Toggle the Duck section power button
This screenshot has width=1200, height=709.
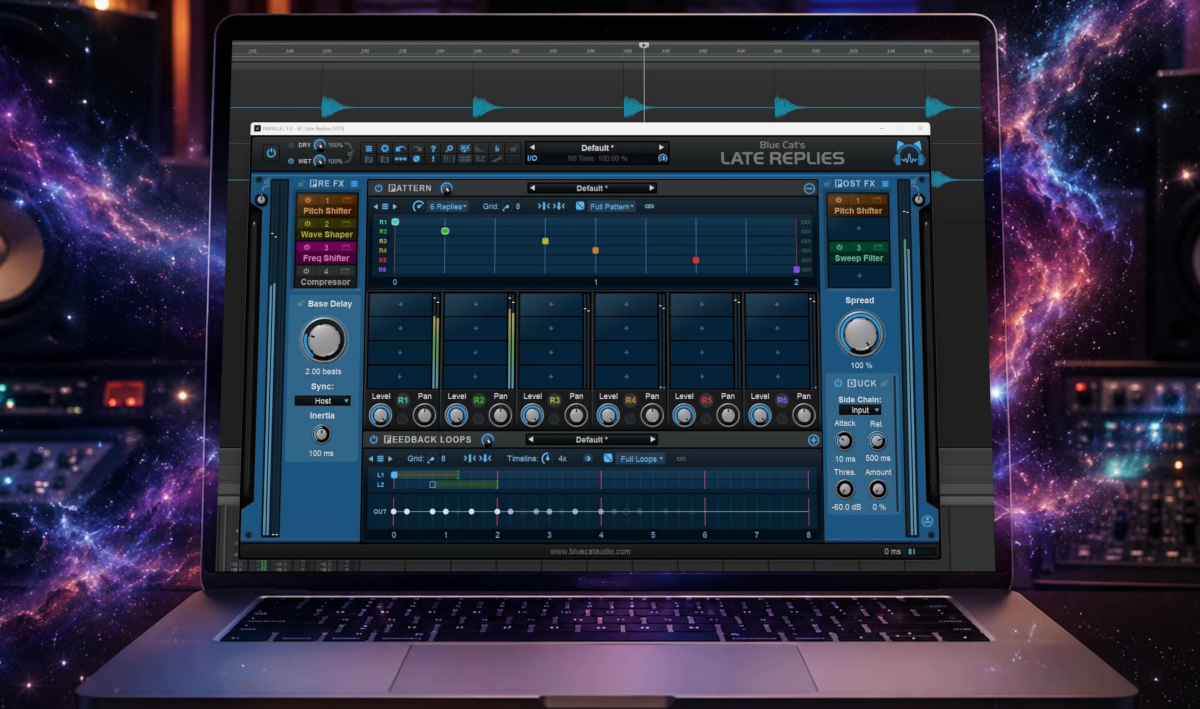click(x=838, y=383)
